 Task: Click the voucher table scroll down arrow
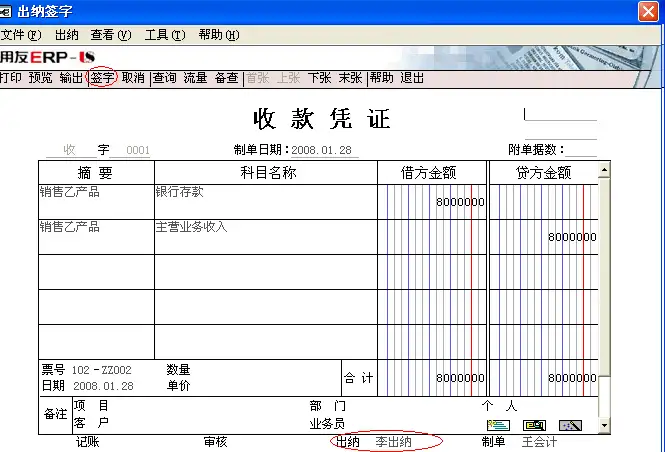click(x=604, y=425)
